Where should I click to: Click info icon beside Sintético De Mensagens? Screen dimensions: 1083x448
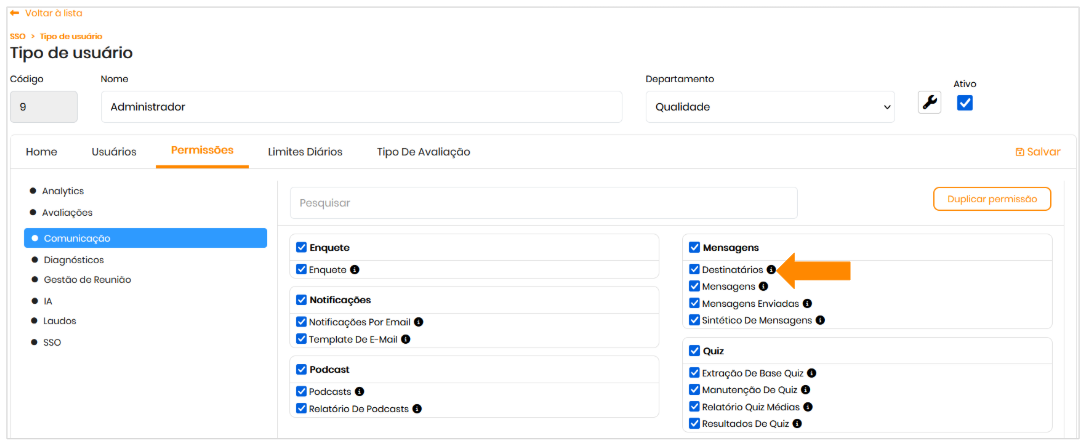tap(820, 320)
